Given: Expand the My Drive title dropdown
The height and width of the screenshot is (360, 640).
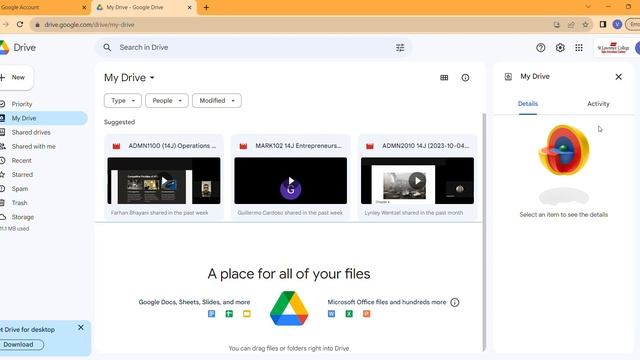Looking at the screenshot, I should [x=152, y=78].
